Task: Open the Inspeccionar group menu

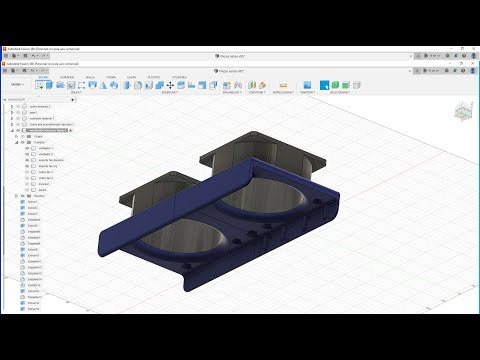Action: tap(283, 92)
